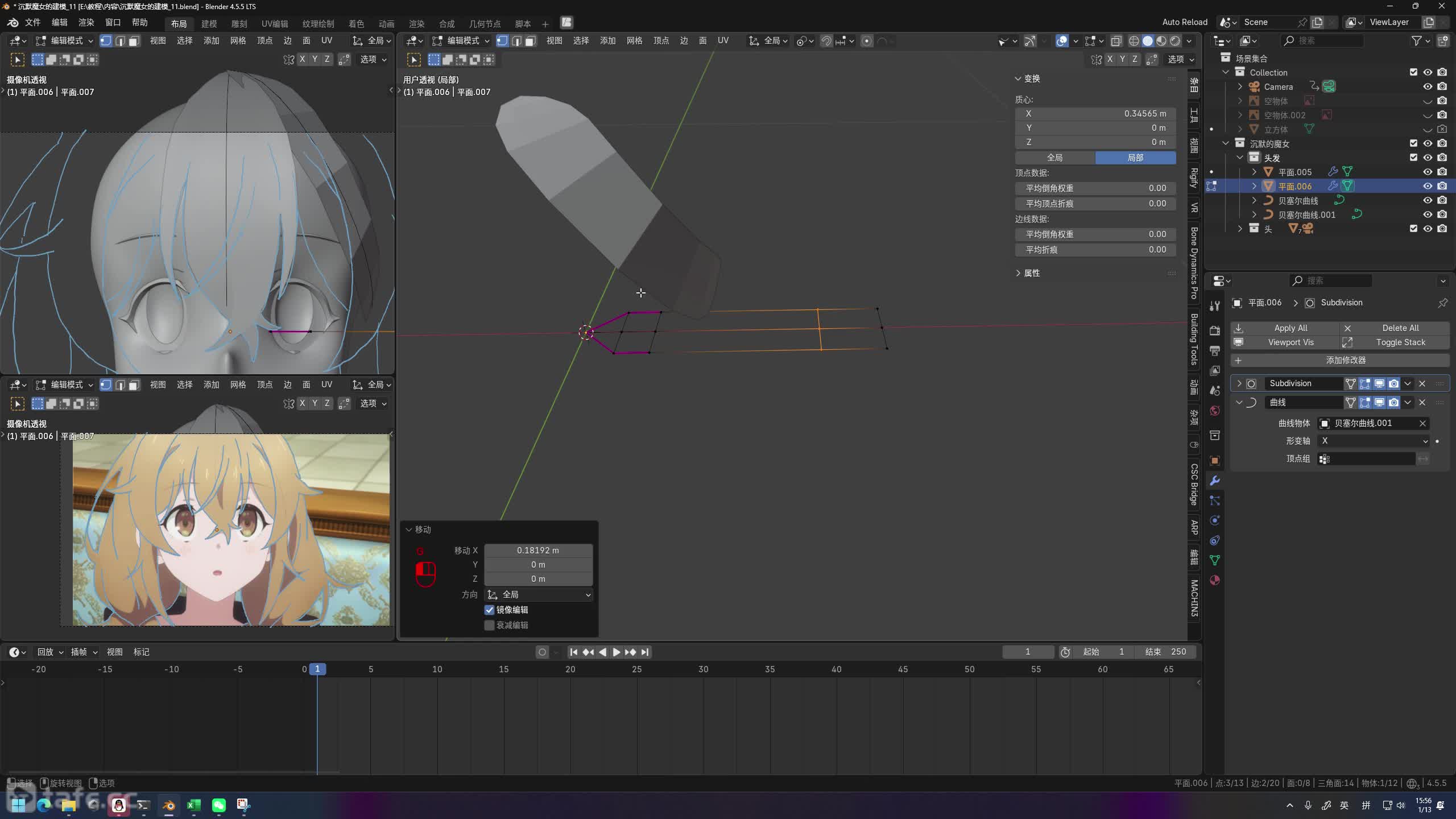Screen dimensions: 1456x819
Task: Toggle X-ray view in main viewport
Action: pos(1116,41)
